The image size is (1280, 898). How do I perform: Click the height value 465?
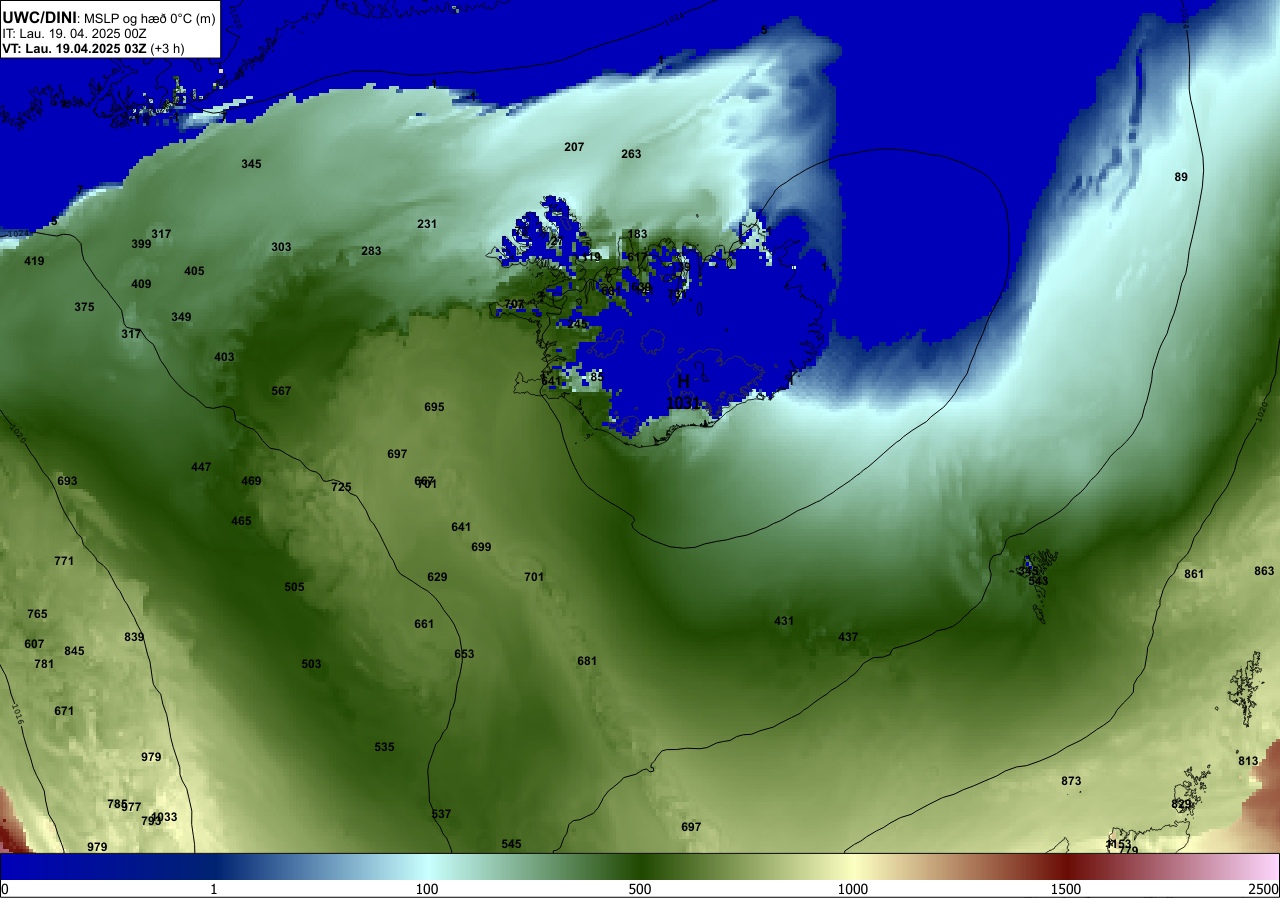click(241, 521)
